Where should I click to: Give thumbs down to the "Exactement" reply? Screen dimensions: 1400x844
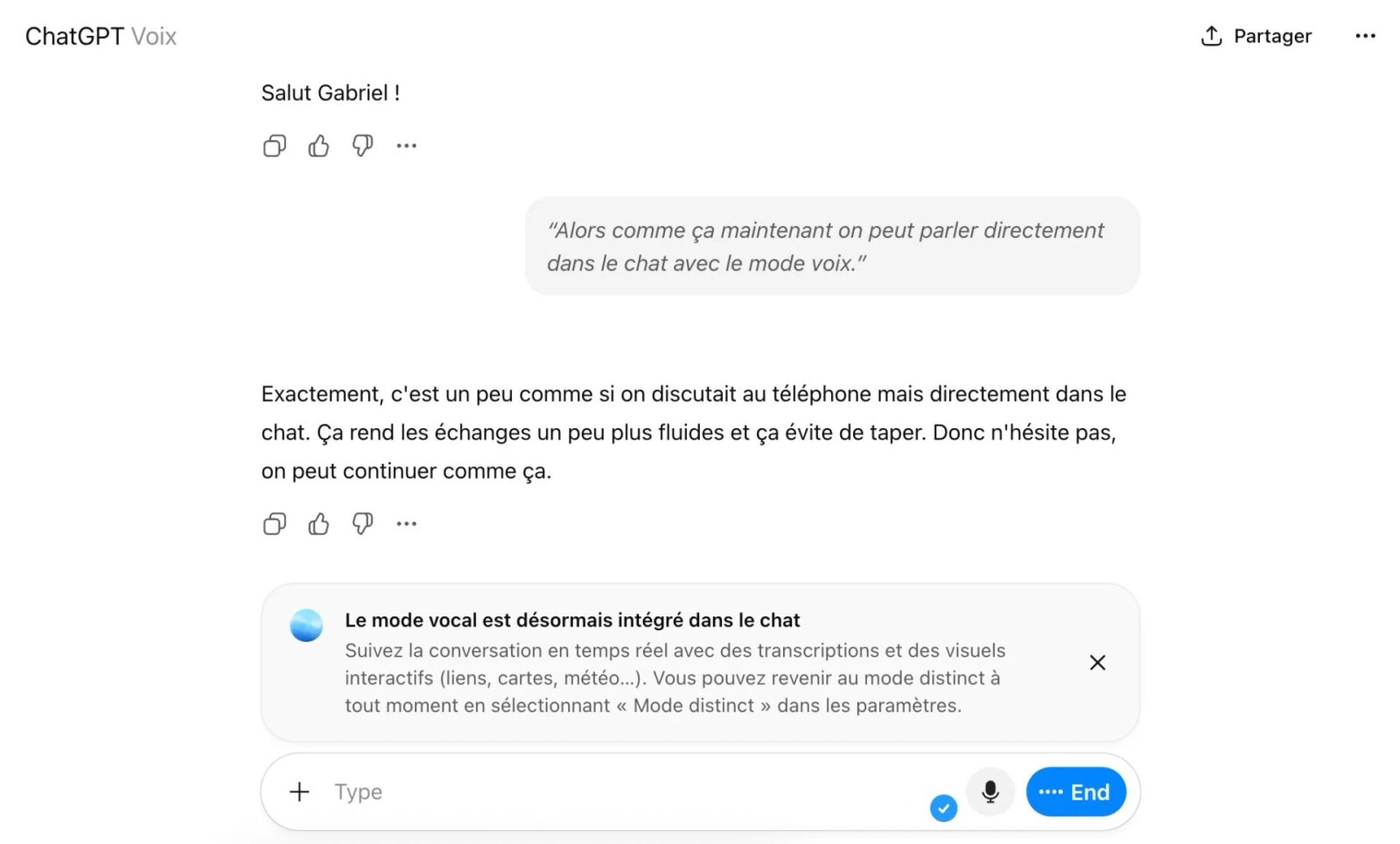(x=362, y=524)
